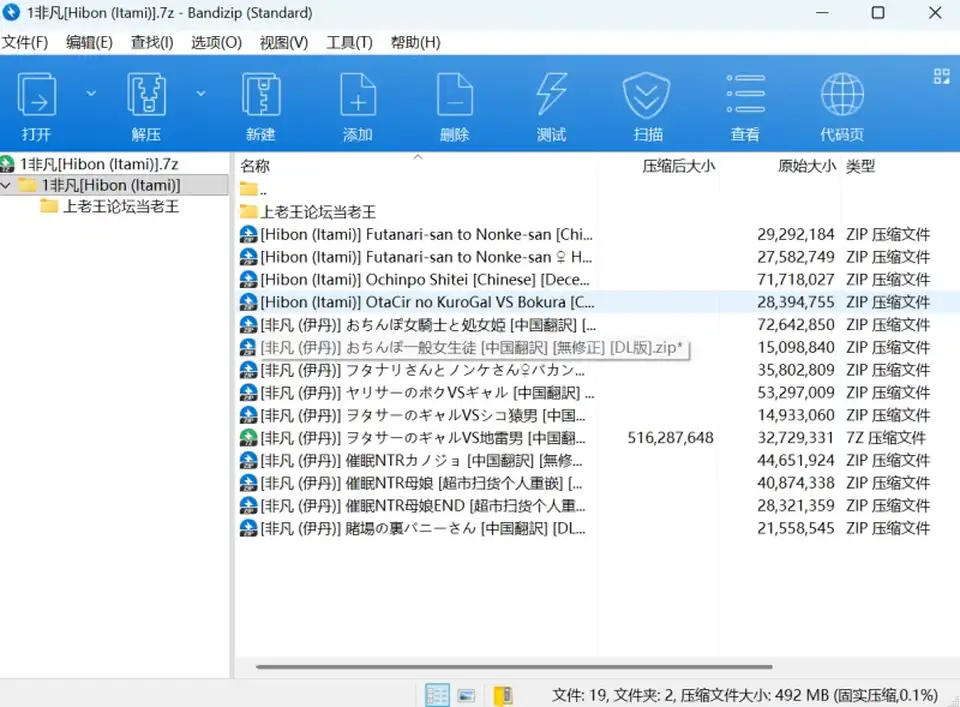960x707 pixels.
Task: Click original size 71,718,027
Action: 795,280
